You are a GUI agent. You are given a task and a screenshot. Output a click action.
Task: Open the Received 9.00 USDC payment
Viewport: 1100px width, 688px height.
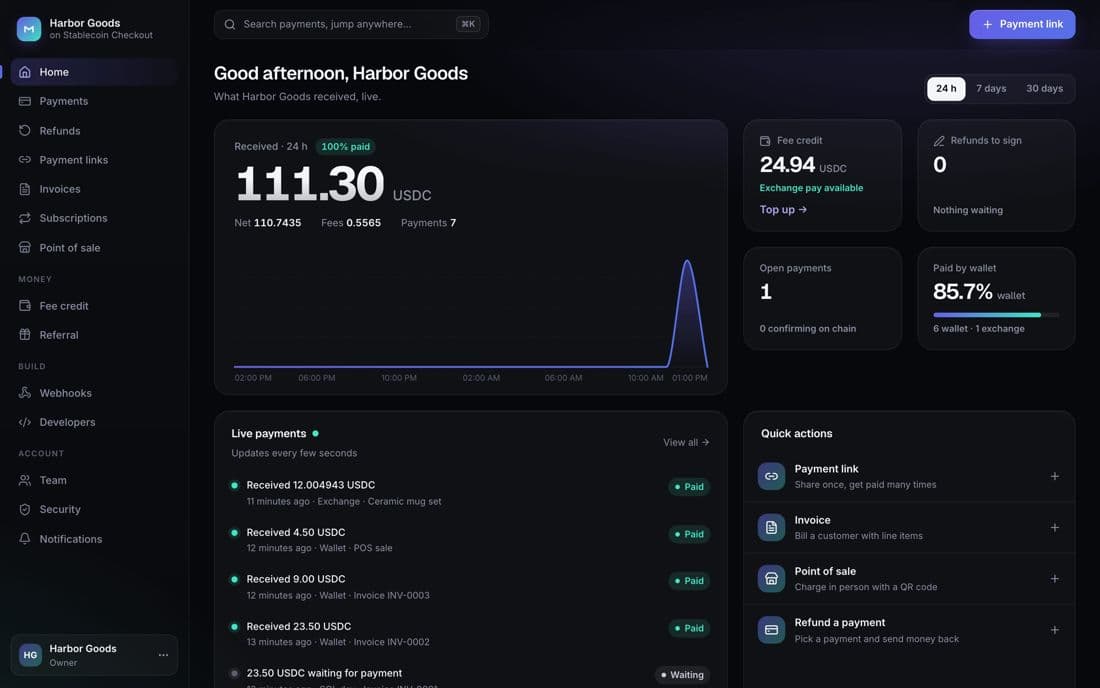(x=471, y=587)
